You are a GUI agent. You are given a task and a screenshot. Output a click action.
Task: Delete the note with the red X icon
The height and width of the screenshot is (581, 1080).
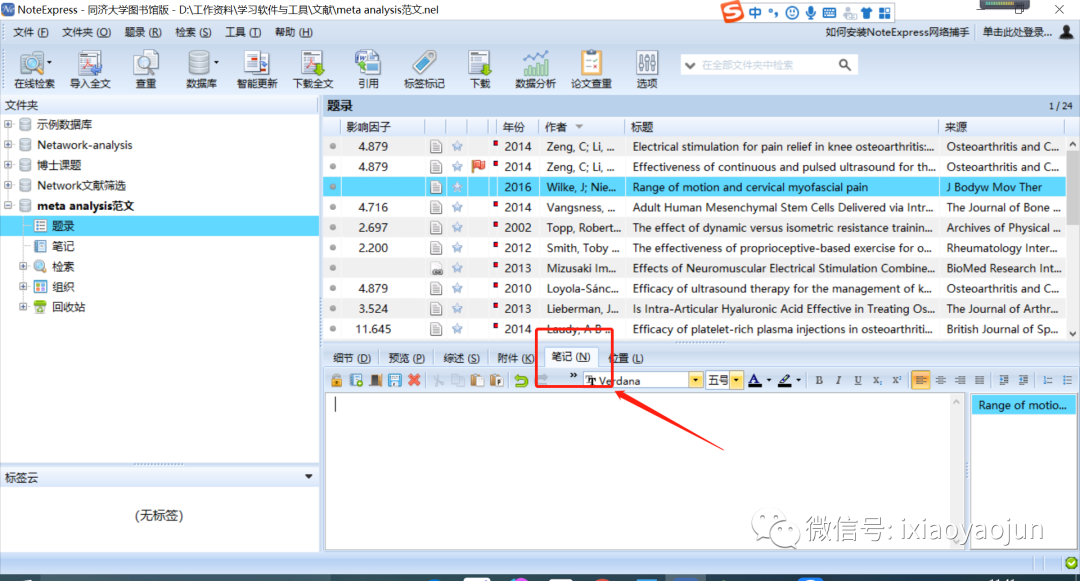click(x=414, y=380)
